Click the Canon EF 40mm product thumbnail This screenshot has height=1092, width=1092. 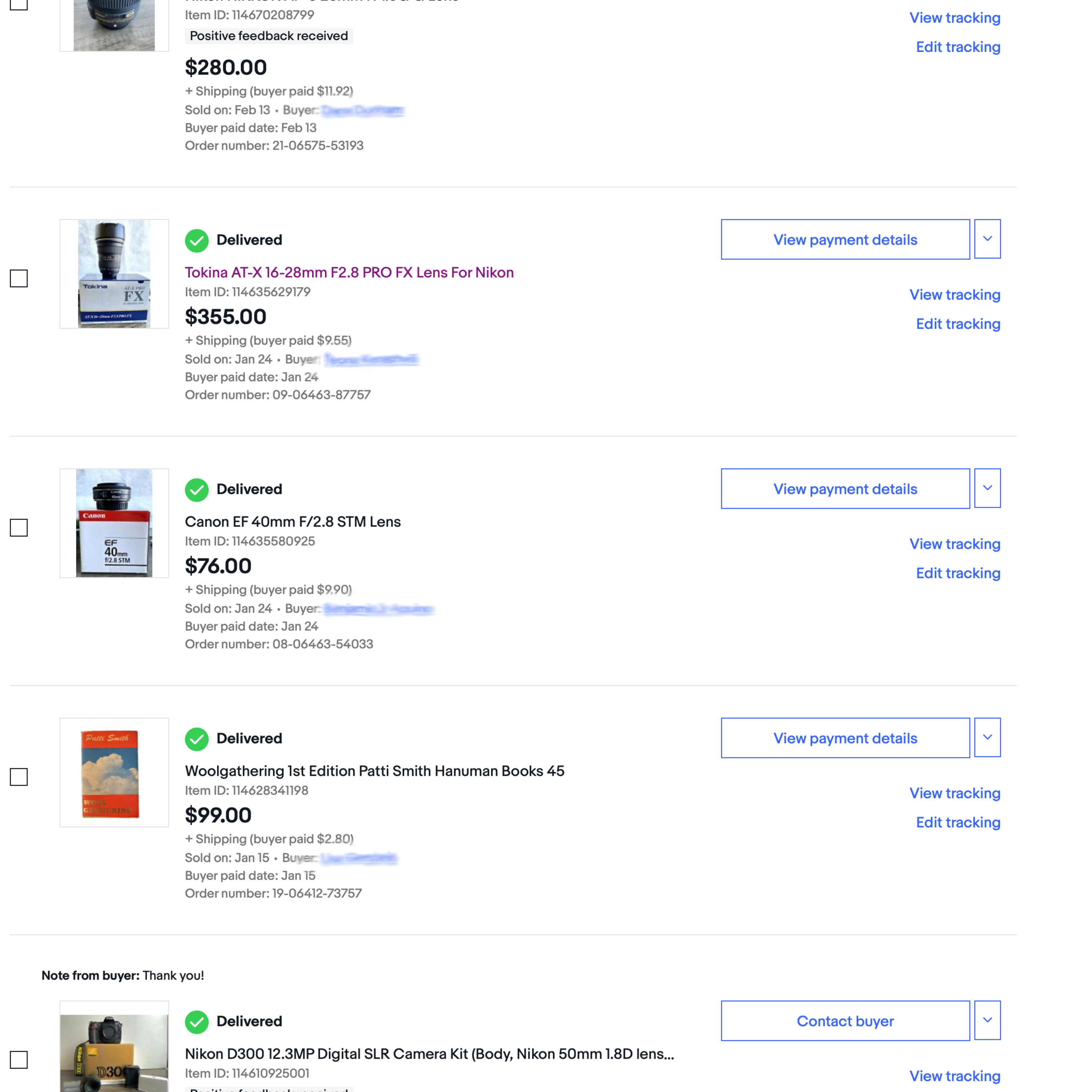(x=114, y=523)
